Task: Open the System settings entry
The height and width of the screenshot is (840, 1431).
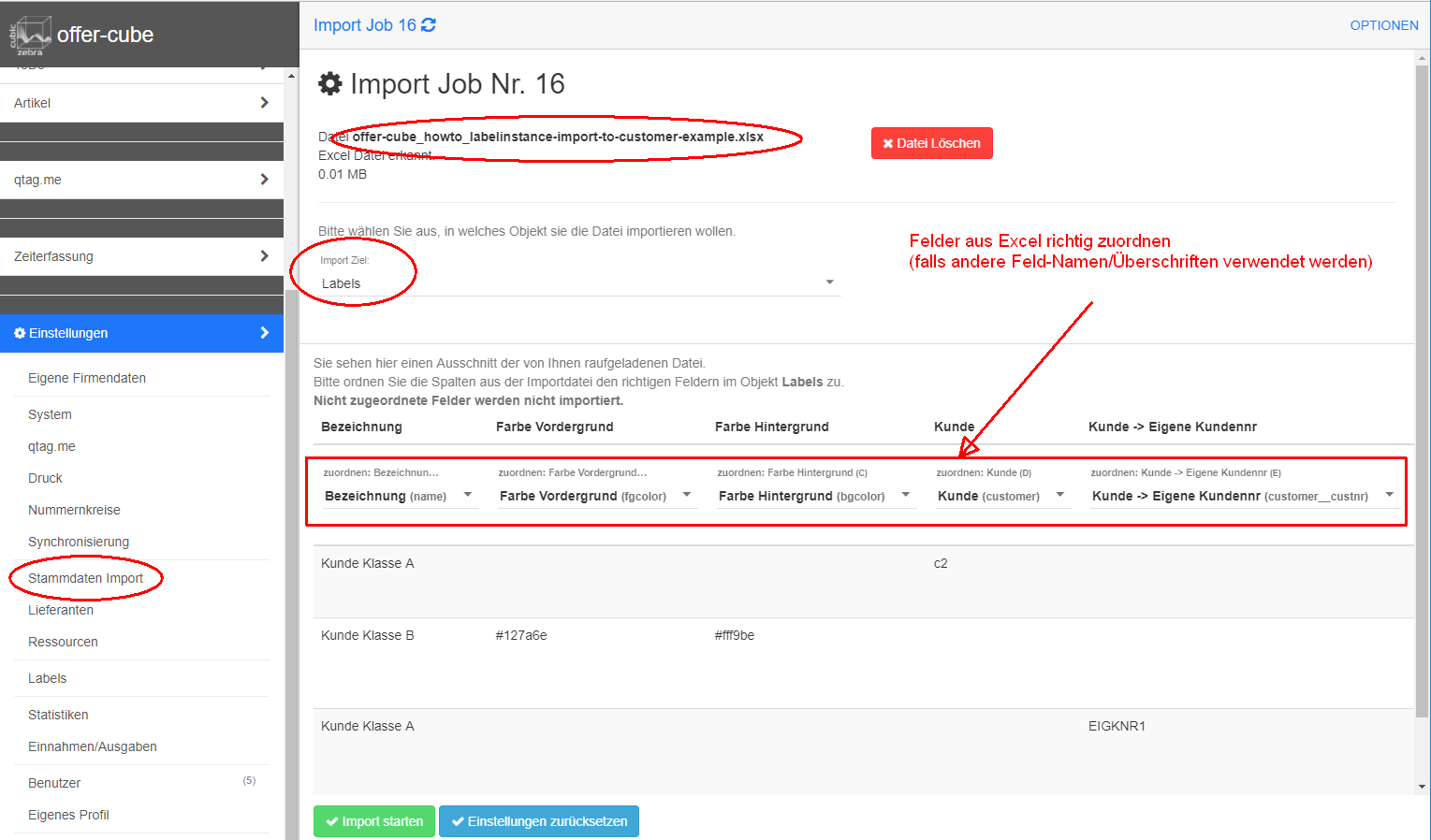Action: tap(50, 414)
